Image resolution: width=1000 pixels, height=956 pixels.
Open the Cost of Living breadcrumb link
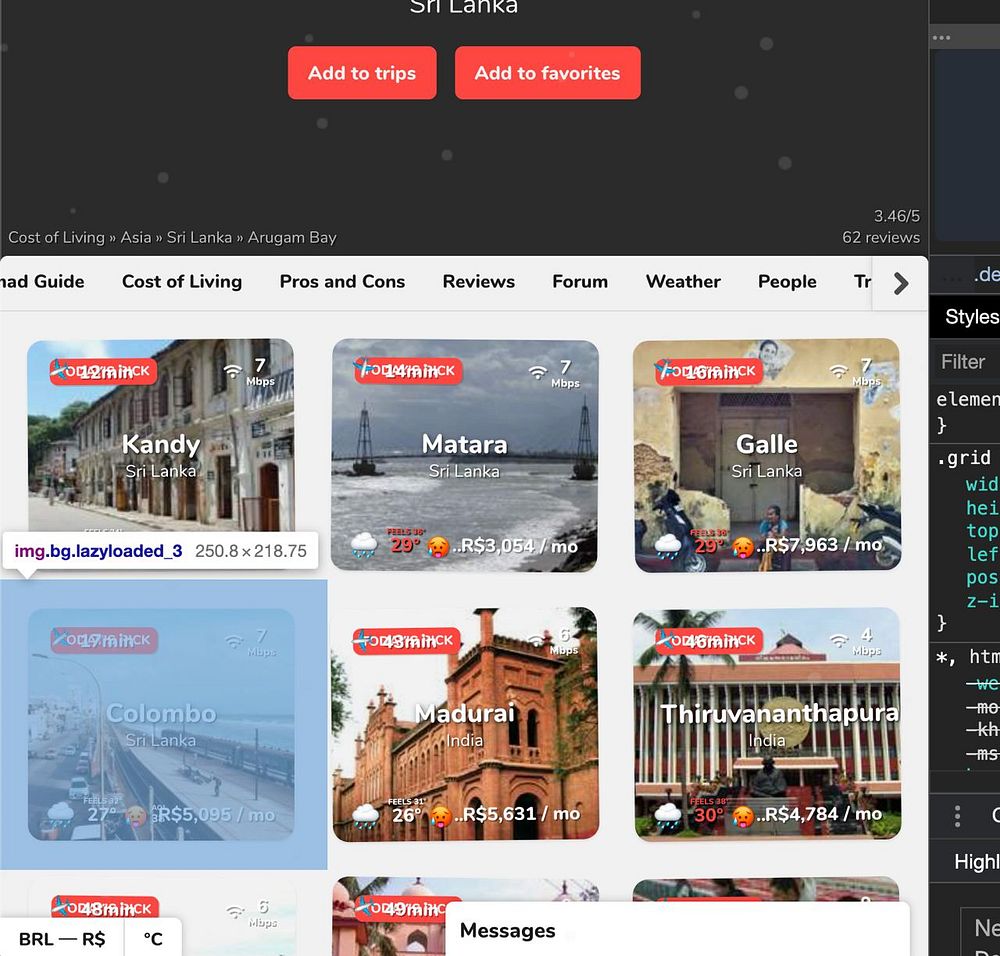coord(56,237)
